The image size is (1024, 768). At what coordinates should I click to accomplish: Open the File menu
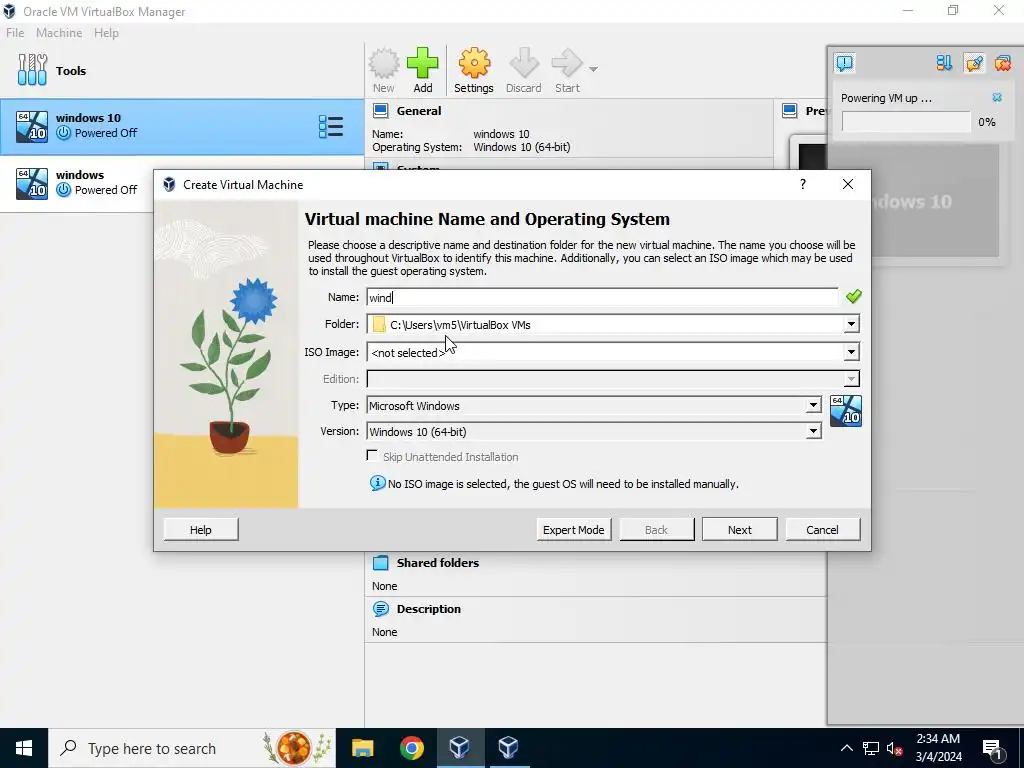pos(15,33)
